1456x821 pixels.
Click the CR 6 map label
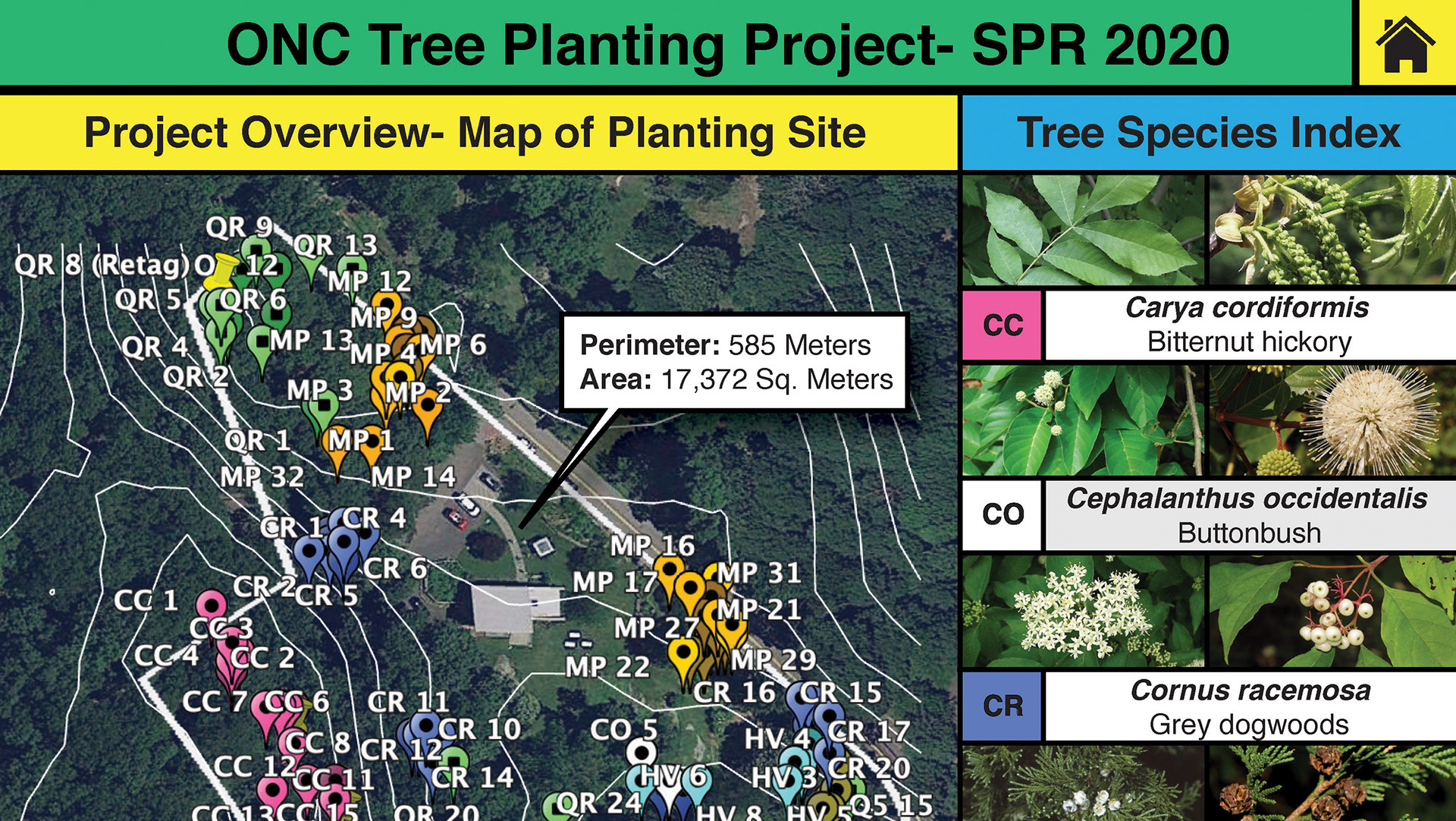coord(396,568)
